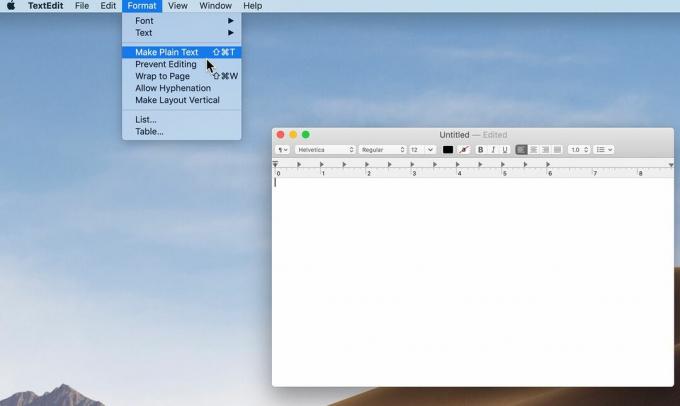Open the File menu

[82, 6]
